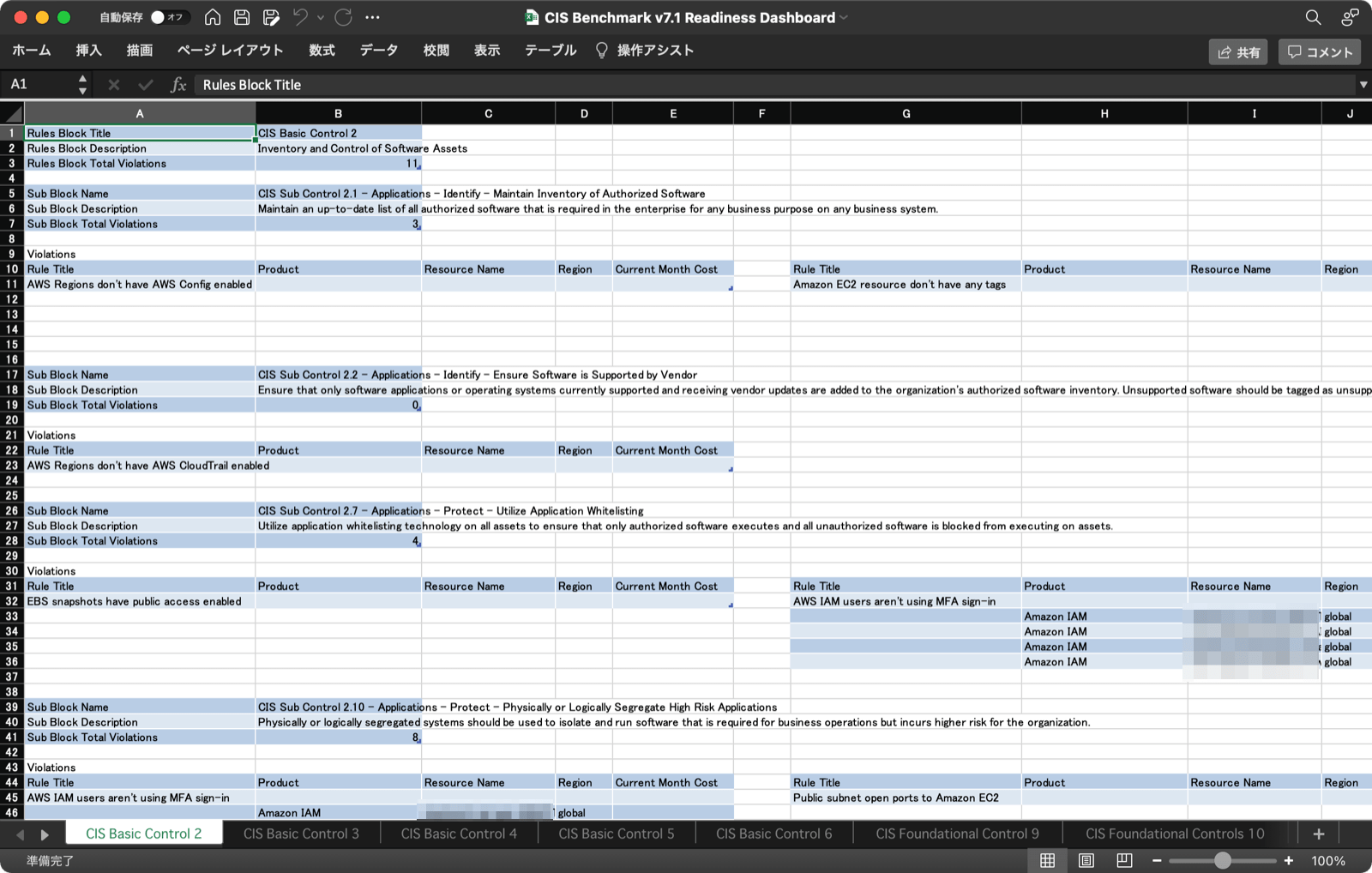The width and height of the screenshot is (1372, 873).
Task: Open the Undo history dropdown chevron
Action: pyautogui.click(x=321, y=17)
